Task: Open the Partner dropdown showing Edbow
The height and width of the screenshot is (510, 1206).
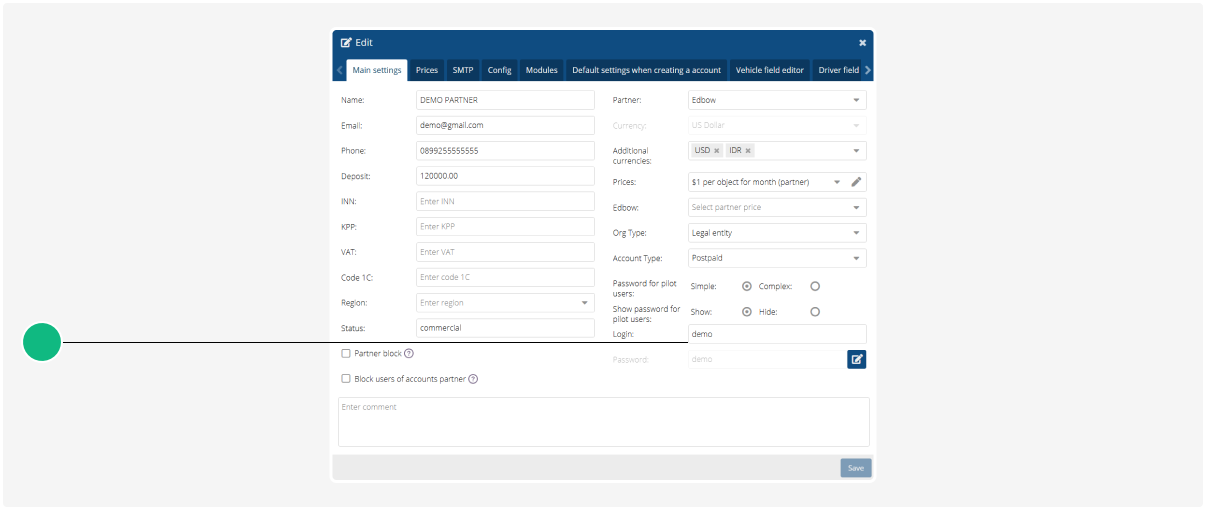Action: coord(777,100)
